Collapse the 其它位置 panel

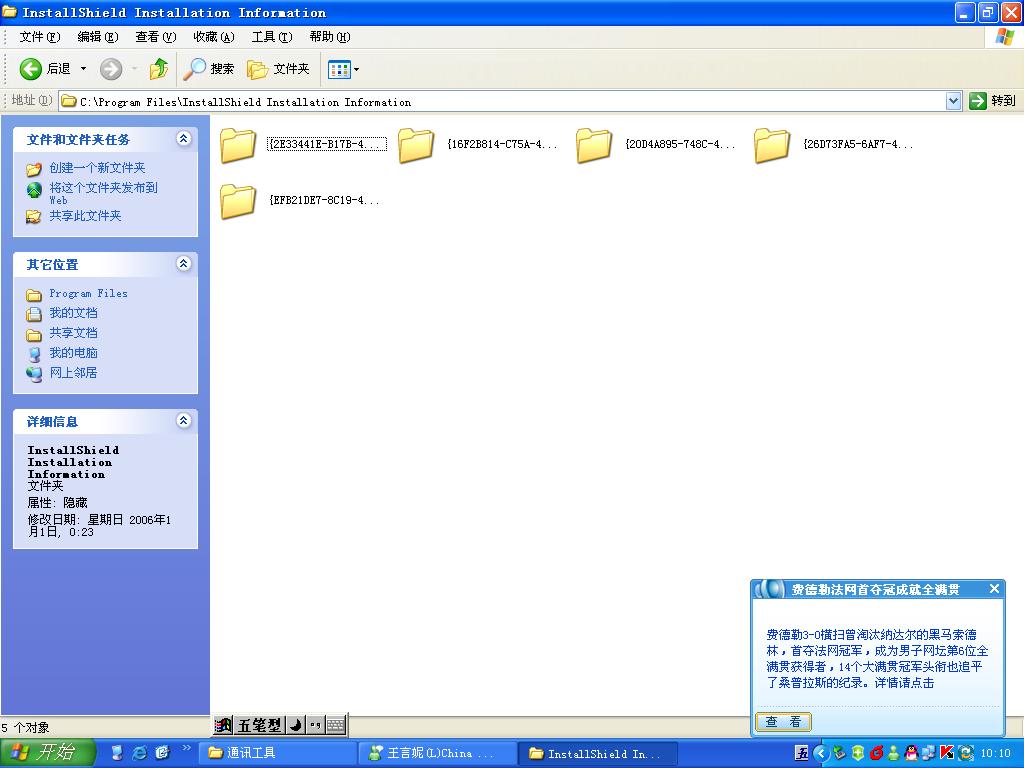pyautogui.click(x=184, y=263)
